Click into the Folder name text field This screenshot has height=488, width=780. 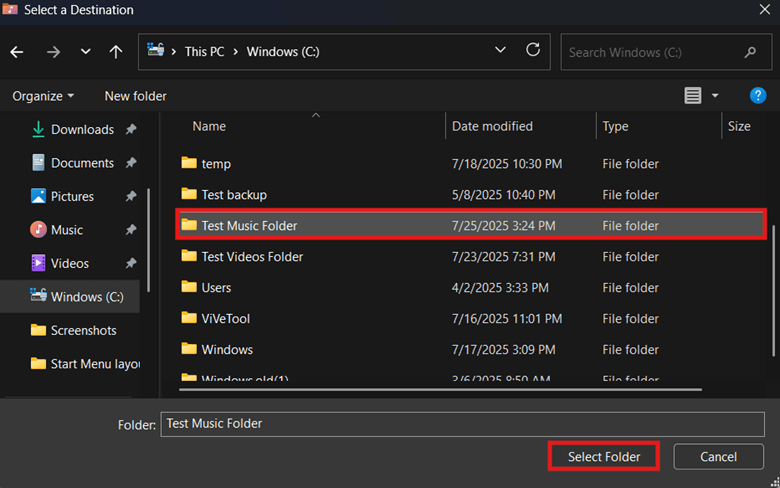(462, 424)
